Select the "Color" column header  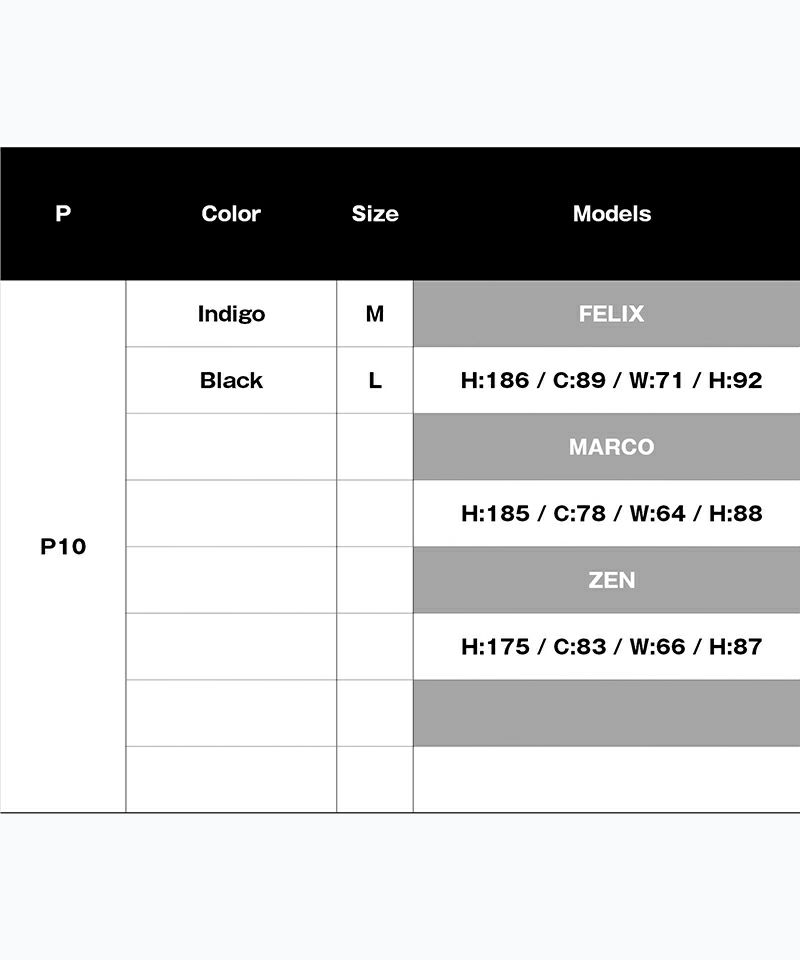[231, 214]
